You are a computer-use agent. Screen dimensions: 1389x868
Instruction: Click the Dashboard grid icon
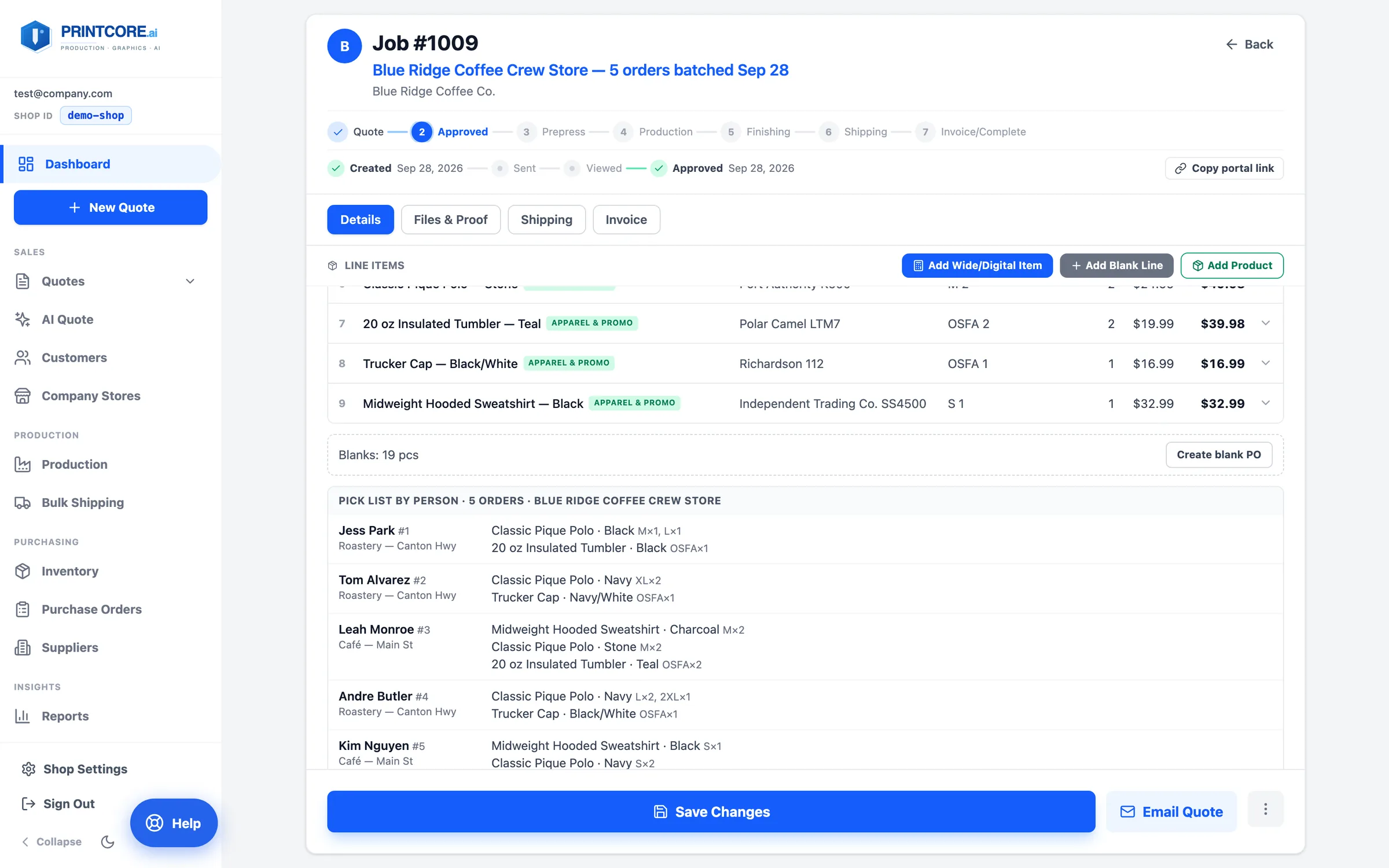pos(26,164)
